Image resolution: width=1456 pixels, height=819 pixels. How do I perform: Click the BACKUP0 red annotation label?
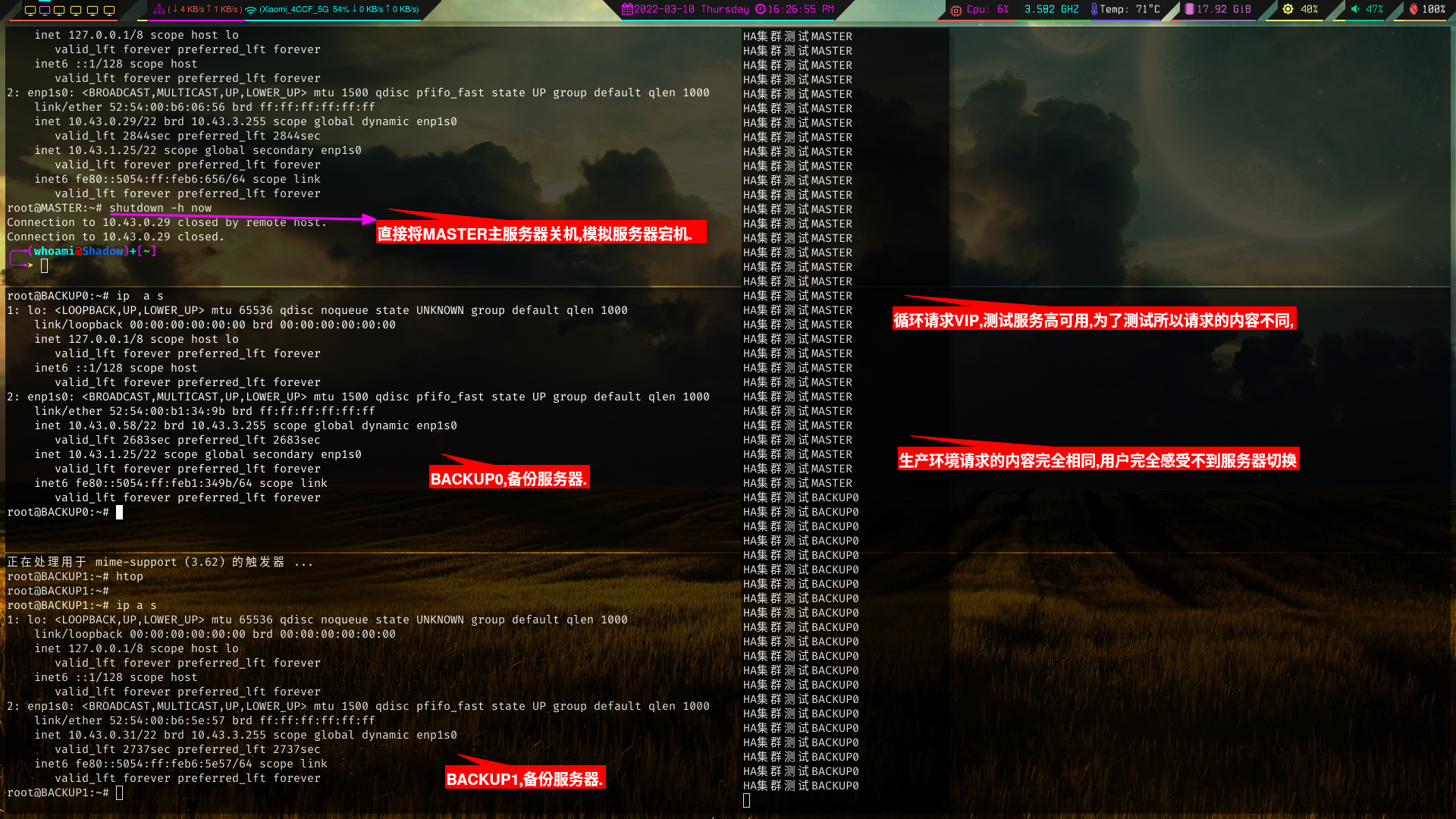click(508, 479)
